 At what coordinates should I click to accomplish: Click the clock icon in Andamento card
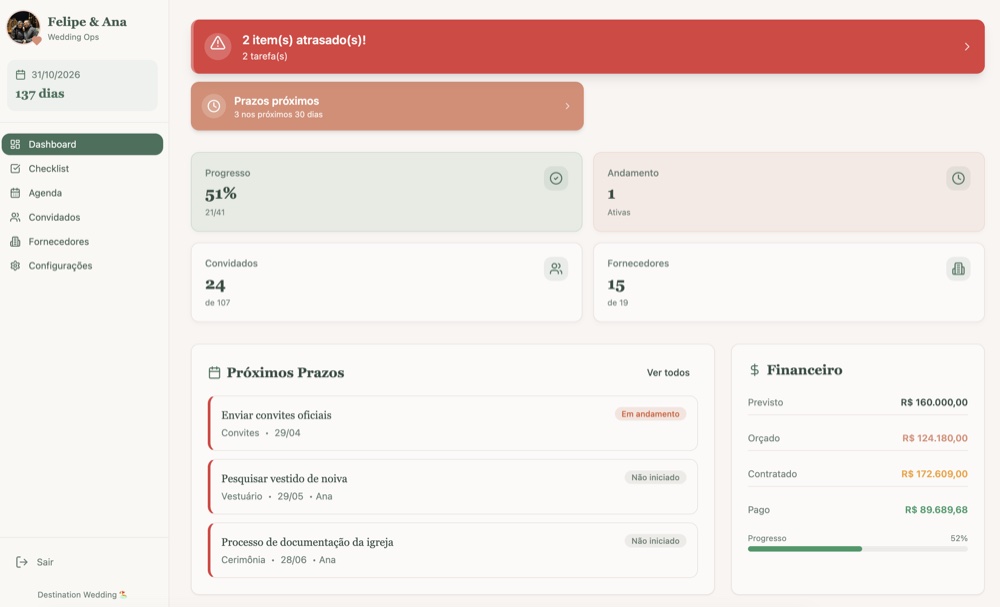point(958,179)
